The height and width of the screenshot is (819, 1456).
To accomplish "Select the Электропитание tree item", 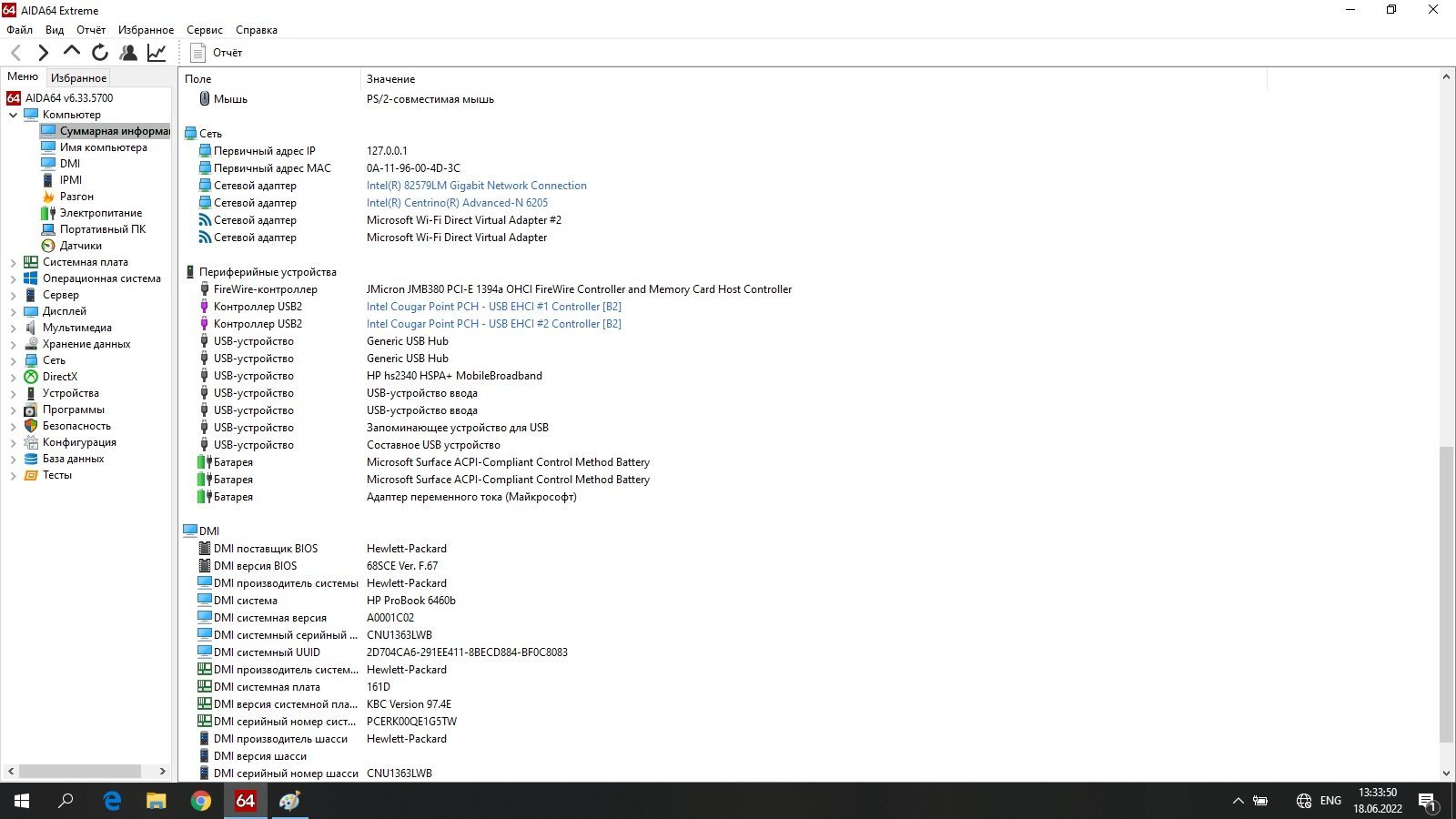I will coord(101,213).
